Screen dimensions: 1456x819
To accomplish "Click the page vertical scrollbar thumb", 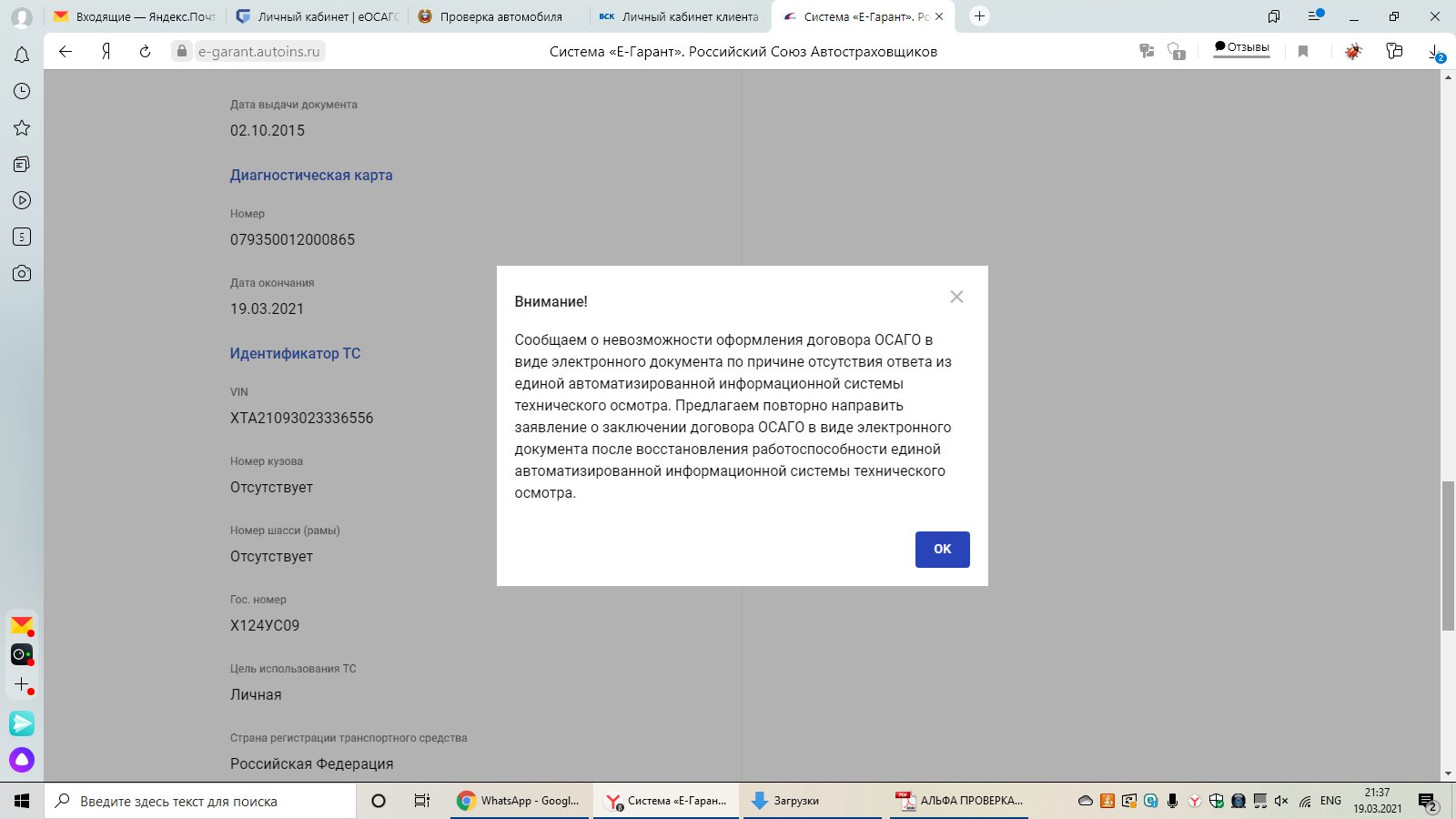I will [x=1448, y=555].
